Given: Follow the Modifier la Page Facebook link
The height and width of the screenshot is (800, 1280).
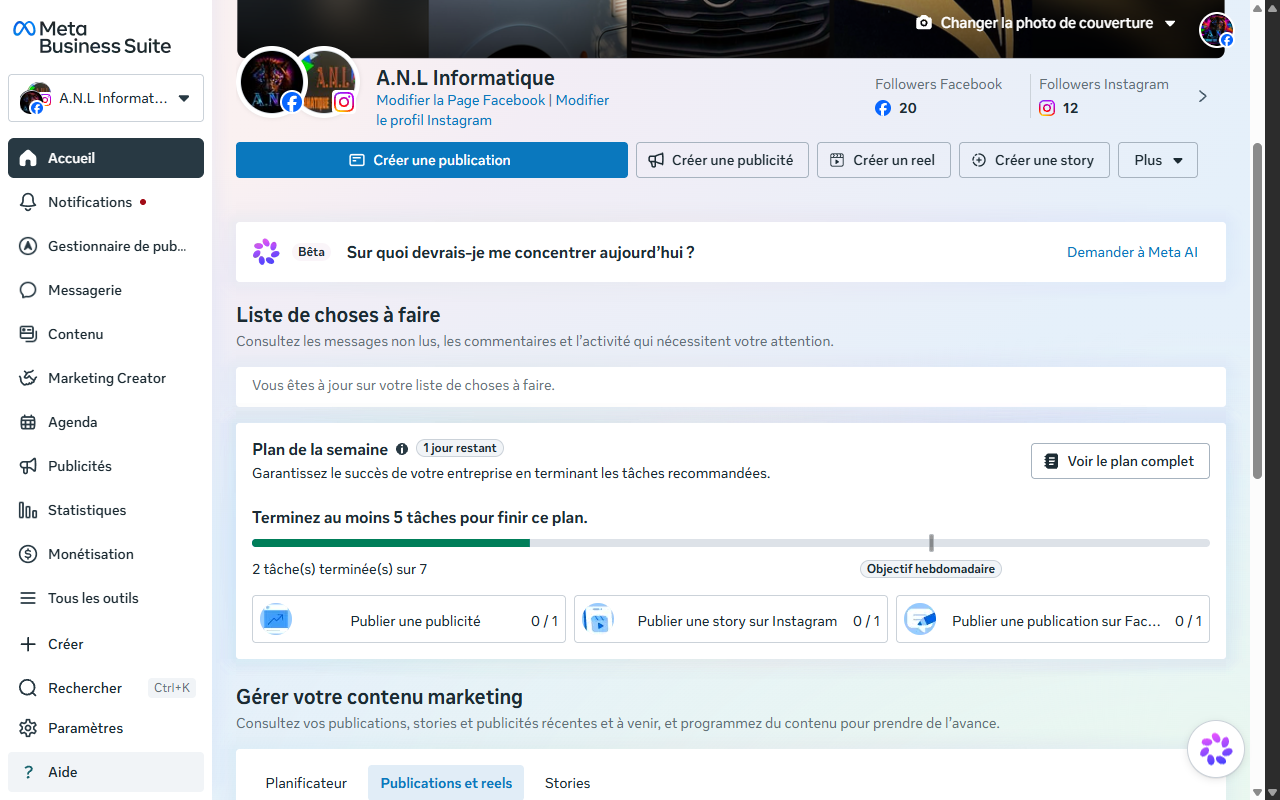Looking at the screenshot, I should tap(461, 100).
